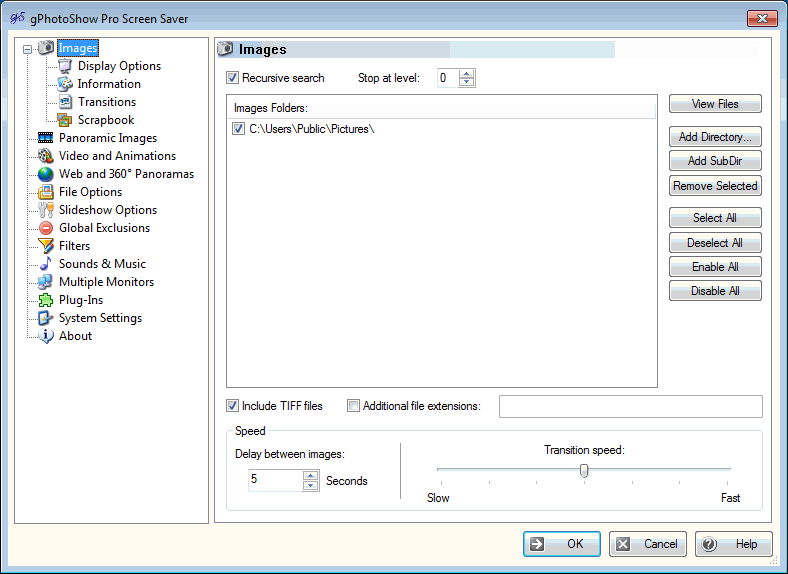This screenshot has width=788, height=574.
Task: Click the Sounds & Music note icon
Action: point(46,264)
